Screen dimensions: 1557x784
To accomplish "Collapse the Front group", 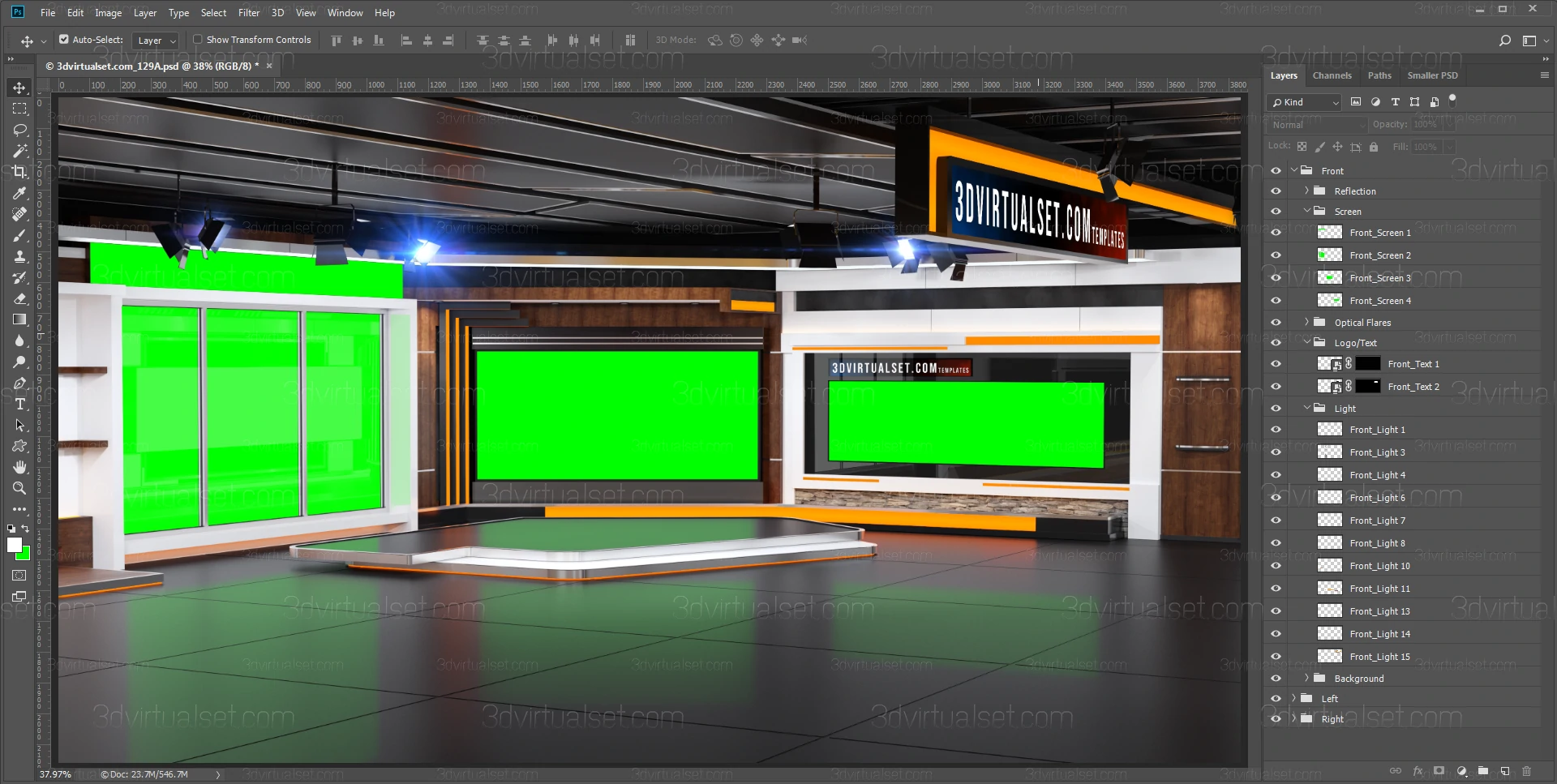I will pos(1295,170).
